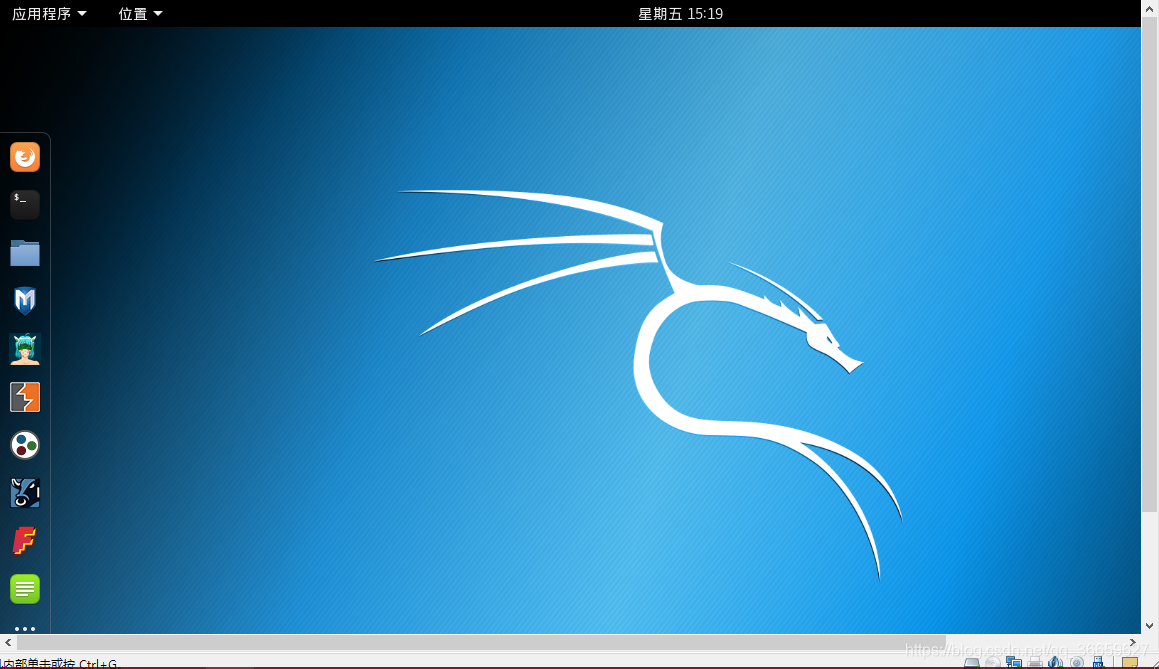Open the 位置 menu
This screenshot has height=669, width=1159.
click(x=140, y=13)
